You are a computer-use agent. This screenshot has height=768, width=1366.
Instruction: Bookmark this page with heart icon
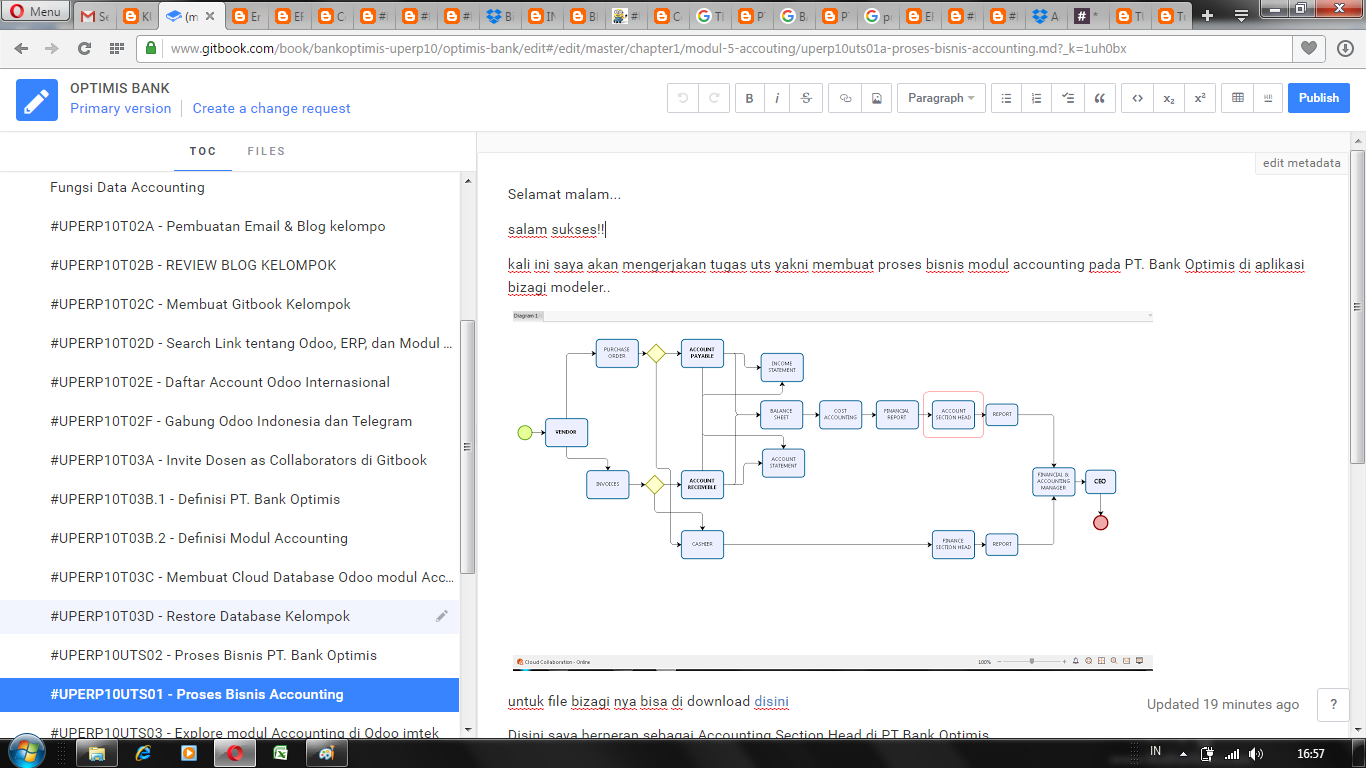point(1309,48)
